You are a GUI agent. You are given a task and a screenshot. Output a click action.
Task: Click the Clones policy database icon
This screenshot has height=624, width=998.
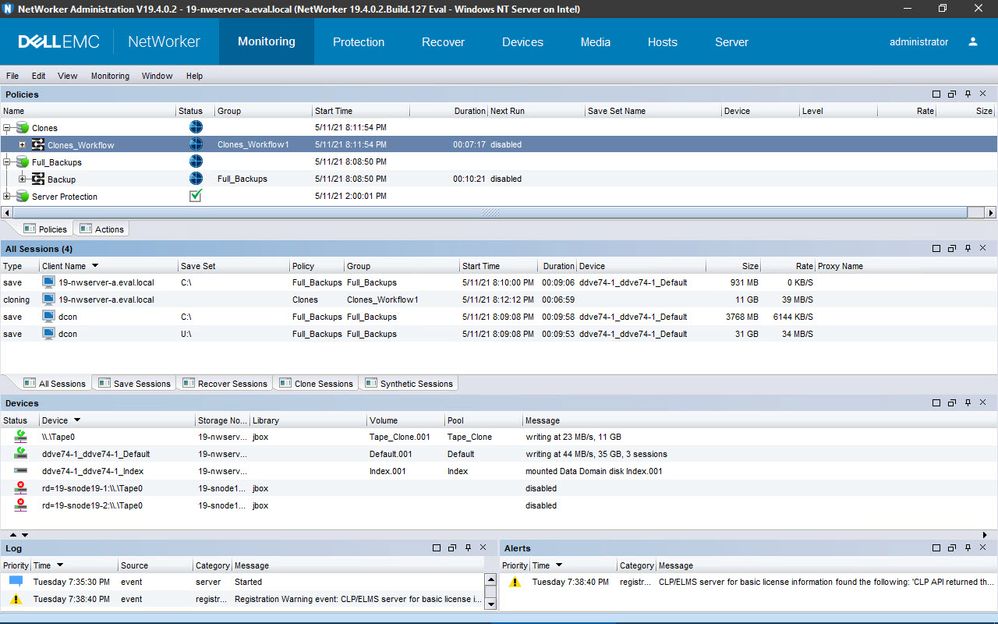click(23, 128)
